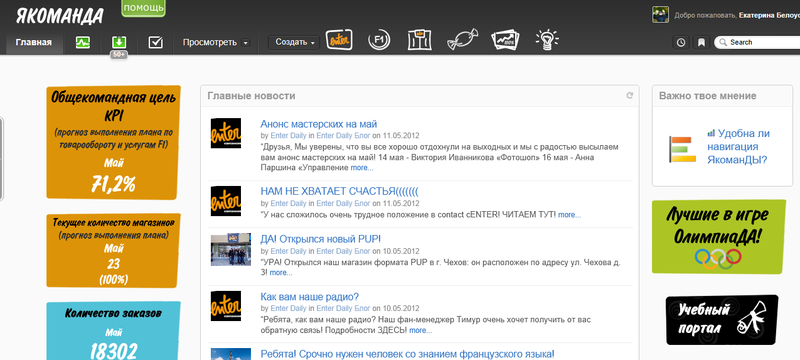This screenshot has height=360, width=800.
Task: Click into the Search input field
Action: pyautogui.click(x=758, y=42)
